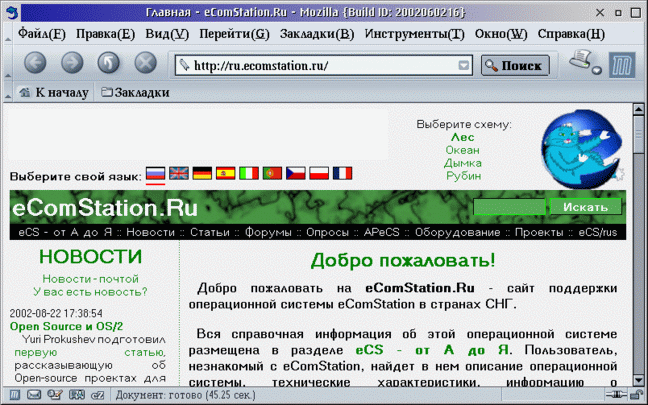Screen dimensions: 648x405
Task: Choose the French flag language
Action: pos(342,174)
